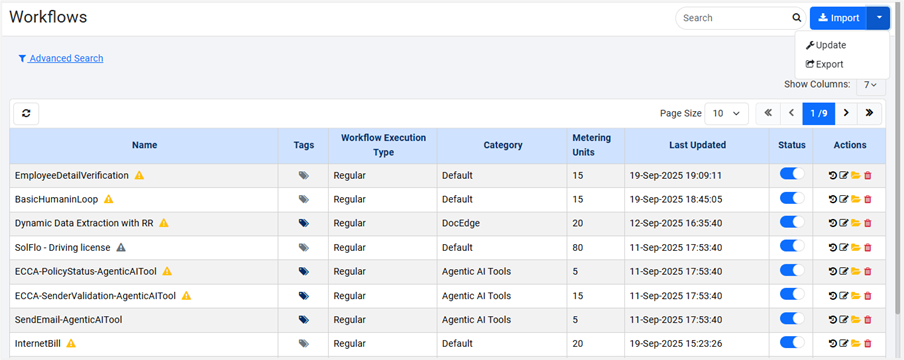Delete the BasicHumaninLoop workflow

[x=868, y=199]
